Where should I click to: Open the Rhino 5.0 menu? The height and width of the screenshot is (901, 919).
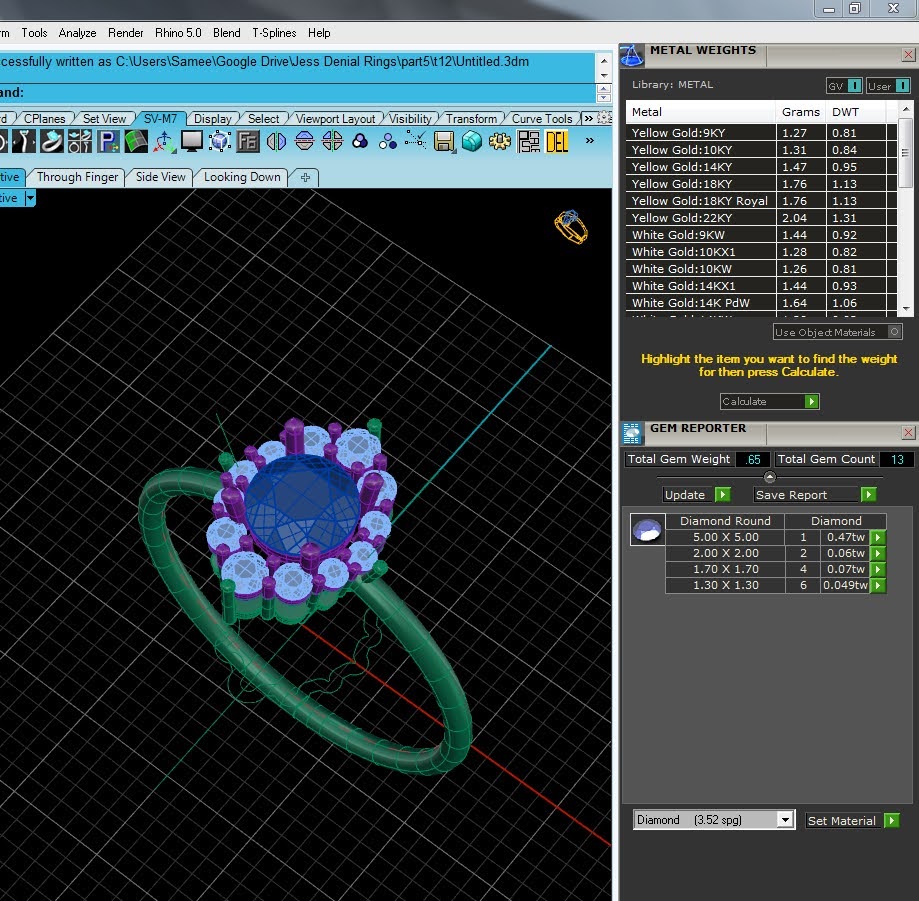178,33
